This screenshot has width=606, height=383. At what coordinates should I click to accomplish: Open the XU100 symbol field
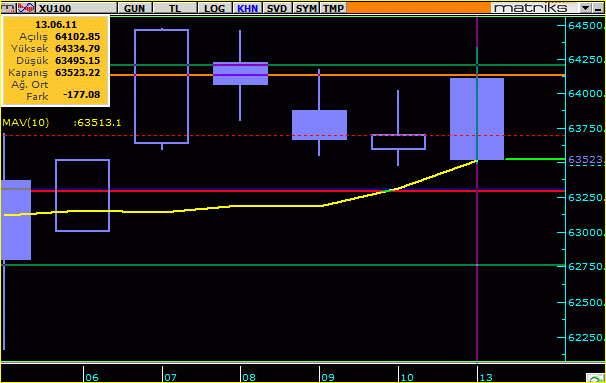(x=76, y=8)
